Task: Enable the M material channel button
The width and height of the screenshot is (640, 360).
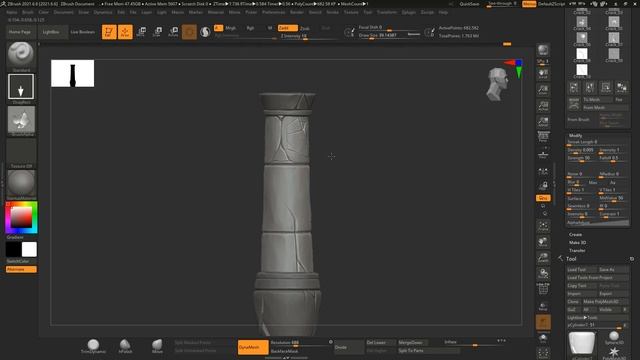Action: pyautogui.click(x=270, y=28)
